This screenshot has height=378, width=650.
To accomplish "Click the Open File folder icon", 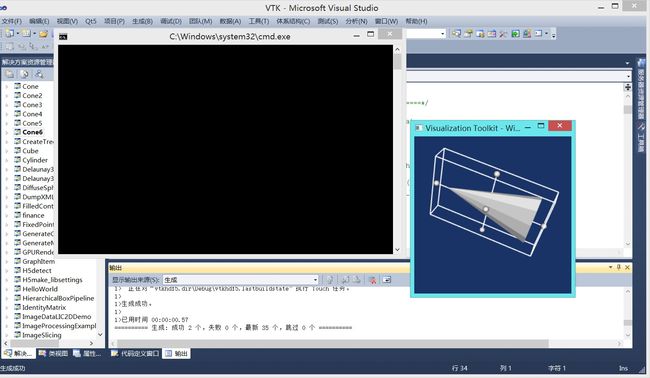I will coord(44,34).
